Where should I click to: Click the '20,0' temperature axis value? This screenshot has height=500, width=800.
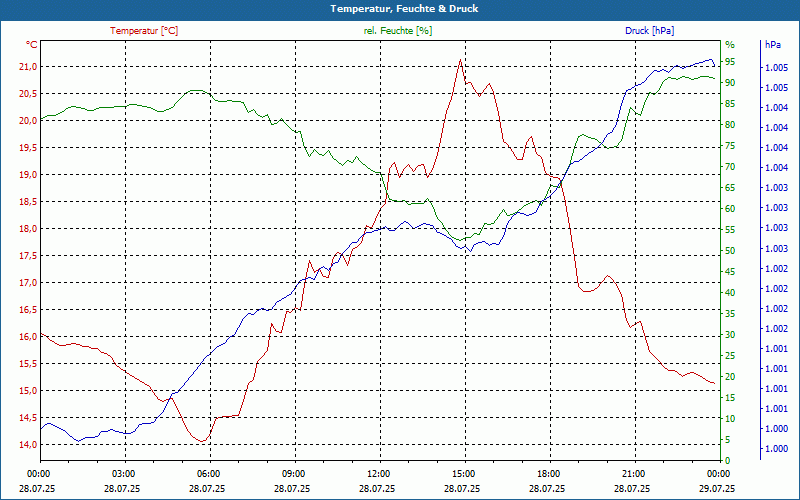click(x=29, y=121)
